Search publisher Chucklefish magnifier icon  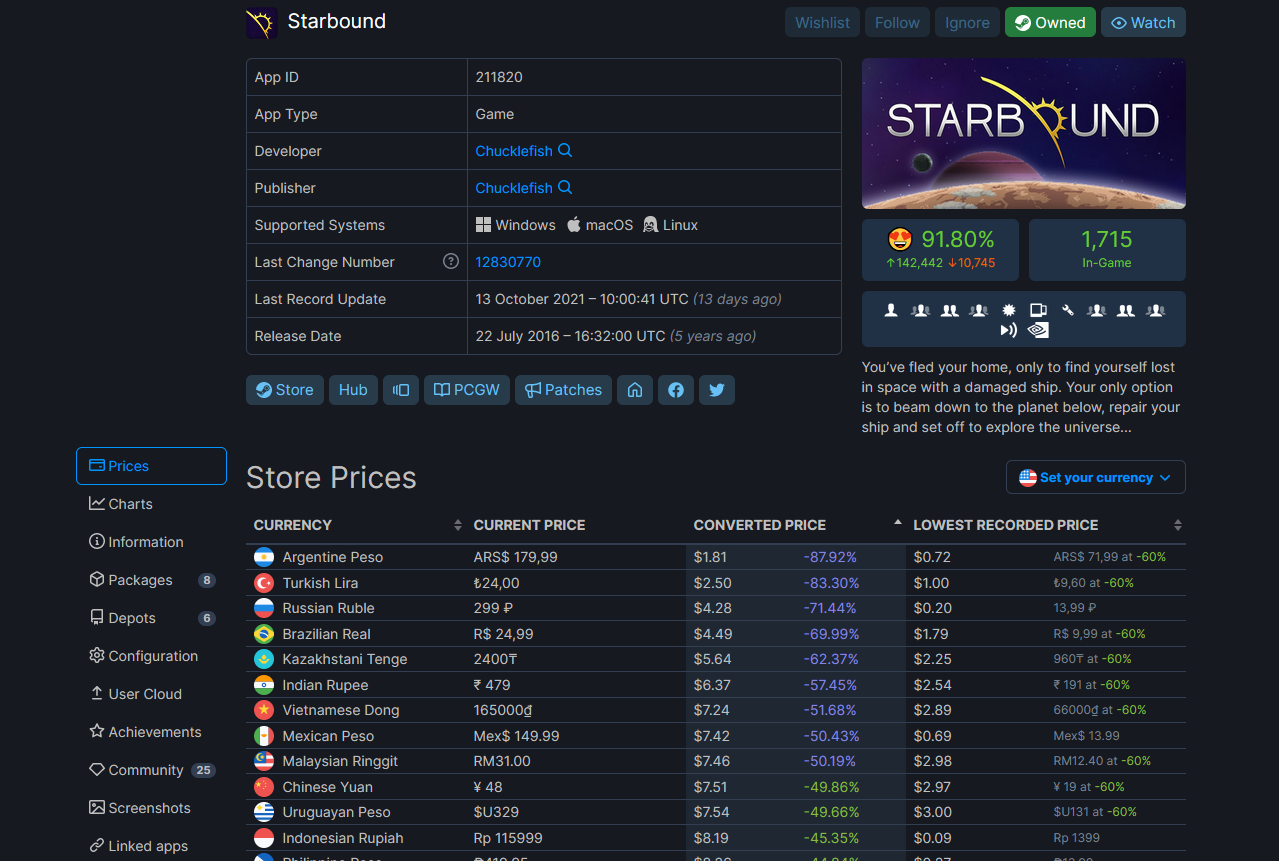coord(565,187)
